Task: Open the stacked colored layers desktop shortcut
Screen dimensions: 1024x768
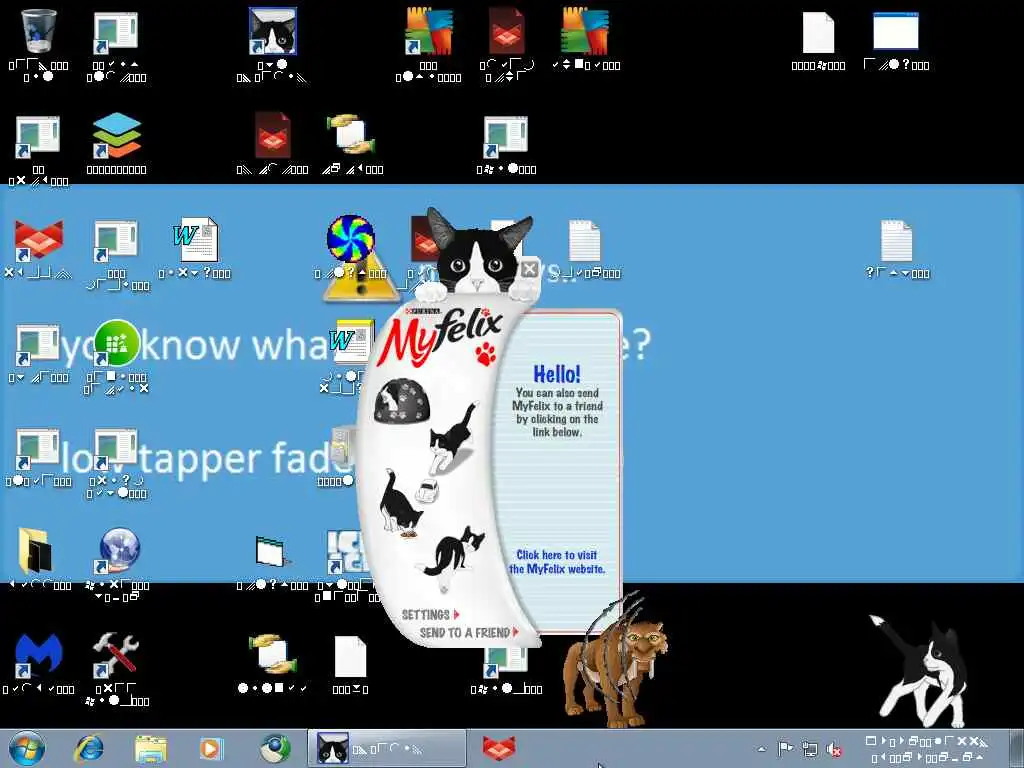Action: [x=116, y=136]
